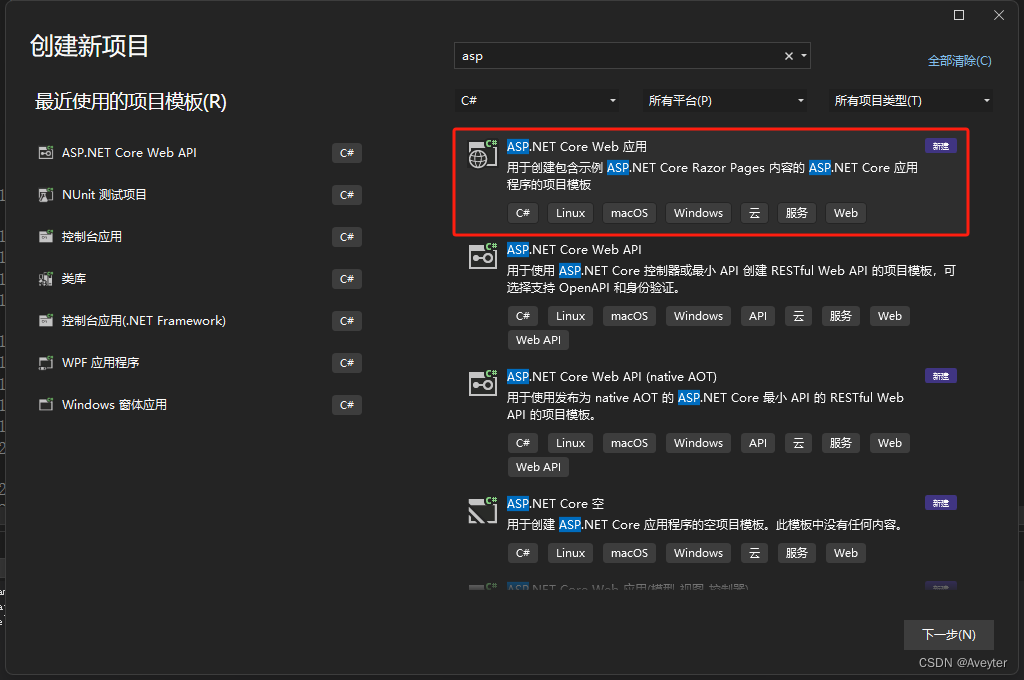Click the C# badge beside NUnit 测试项目
The image size is (1024, 680).
(x=347, y=195)
